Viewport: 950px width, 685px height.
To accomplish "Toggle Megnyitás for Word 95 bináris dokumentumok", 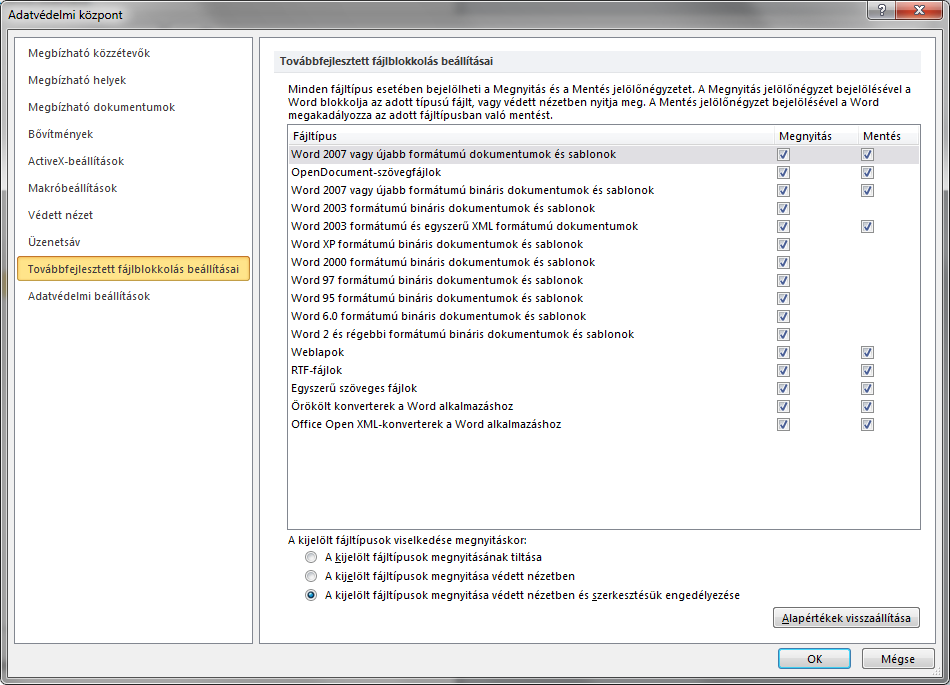I will 783,299.
